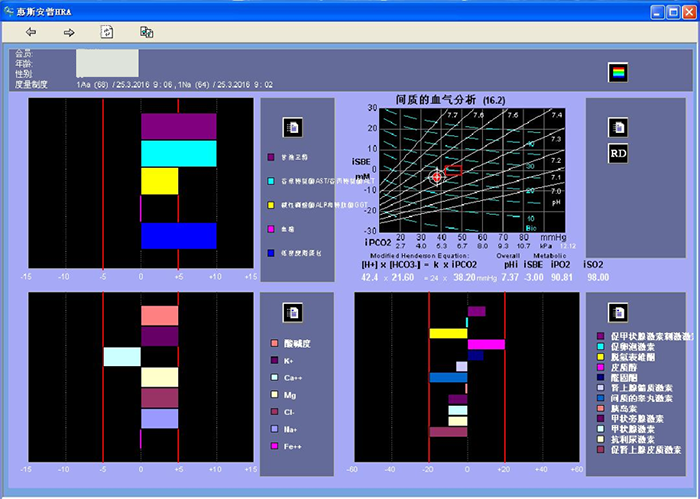The height and width of the screenshot is (499, 700).
Task: Click the 甲状旁腺激素 legend swatch
Action: 600,419
